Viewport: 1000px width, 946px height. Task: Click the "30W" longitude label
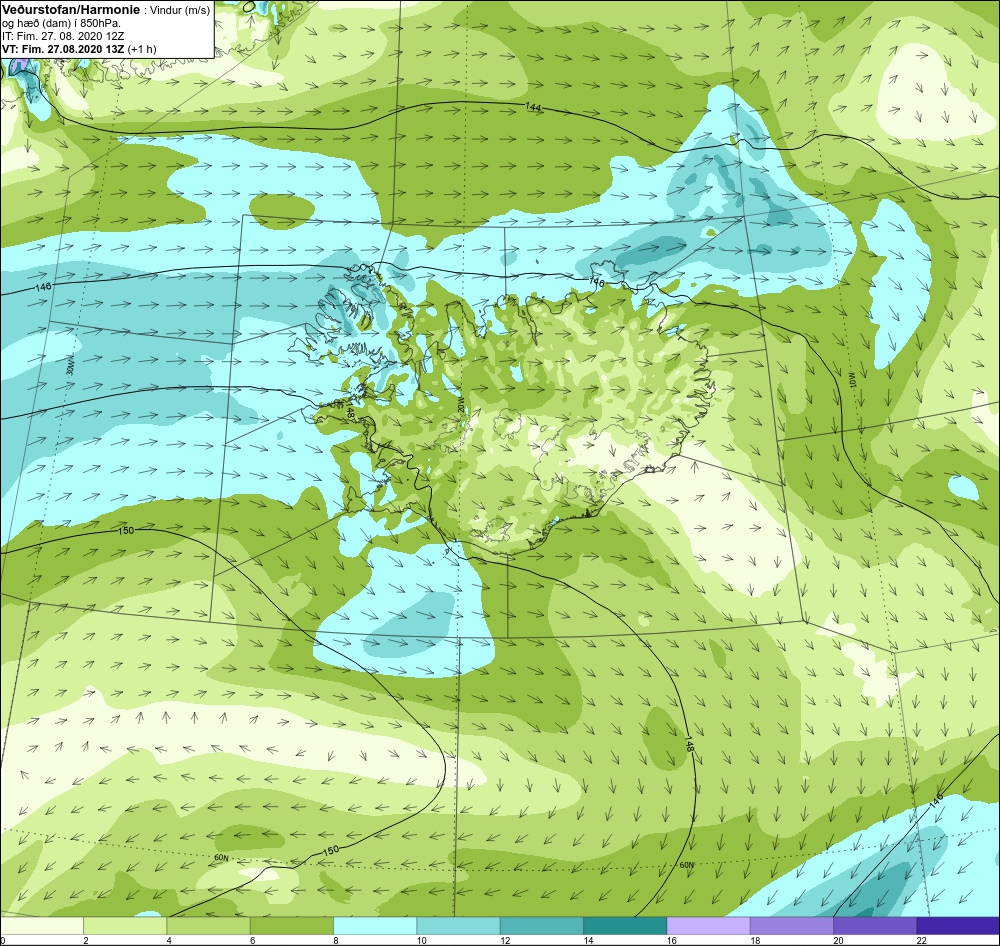tap(69, 366)
